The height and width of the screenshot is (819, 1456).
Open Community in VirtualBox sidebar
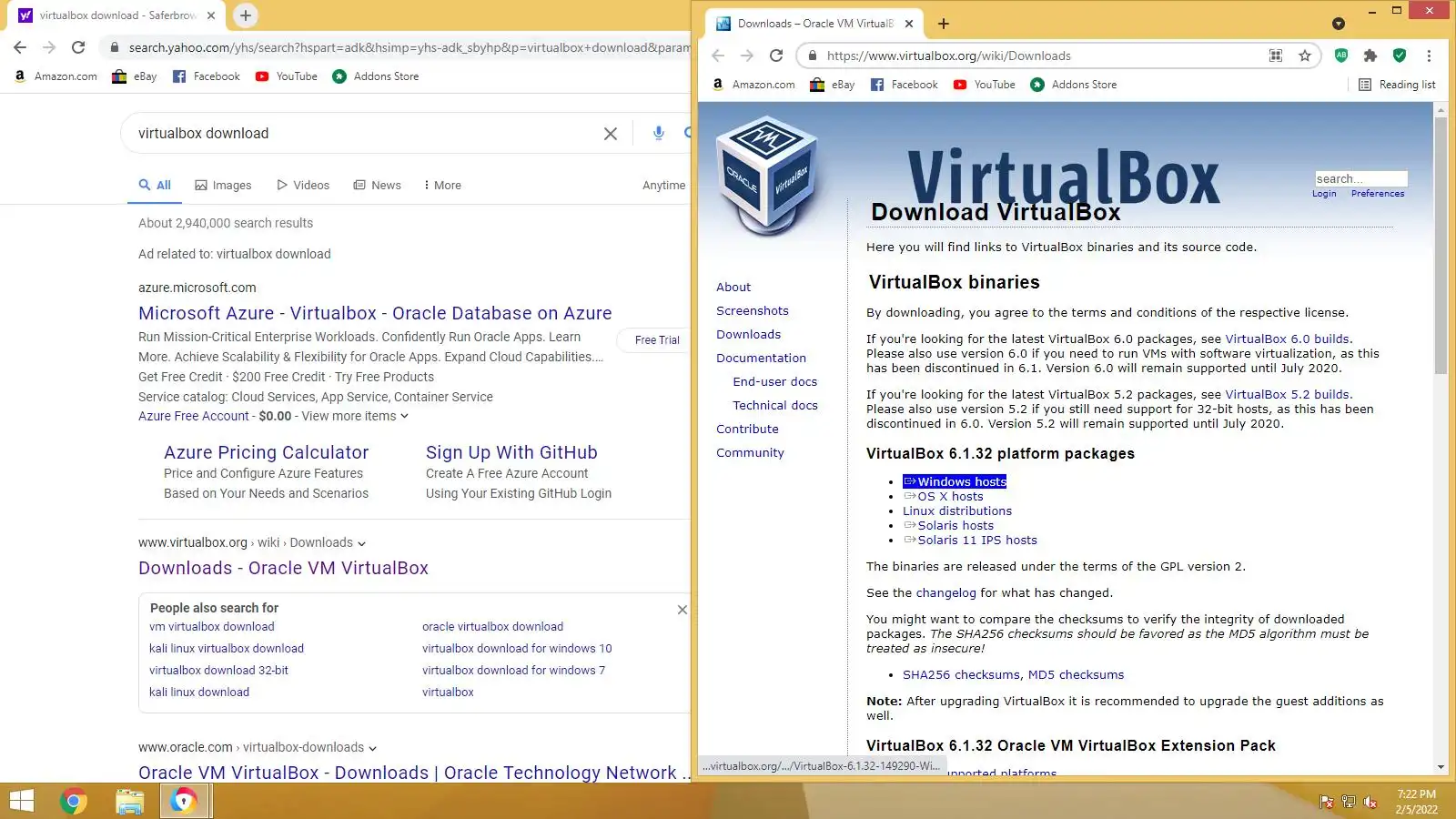[x=750, y=452]
